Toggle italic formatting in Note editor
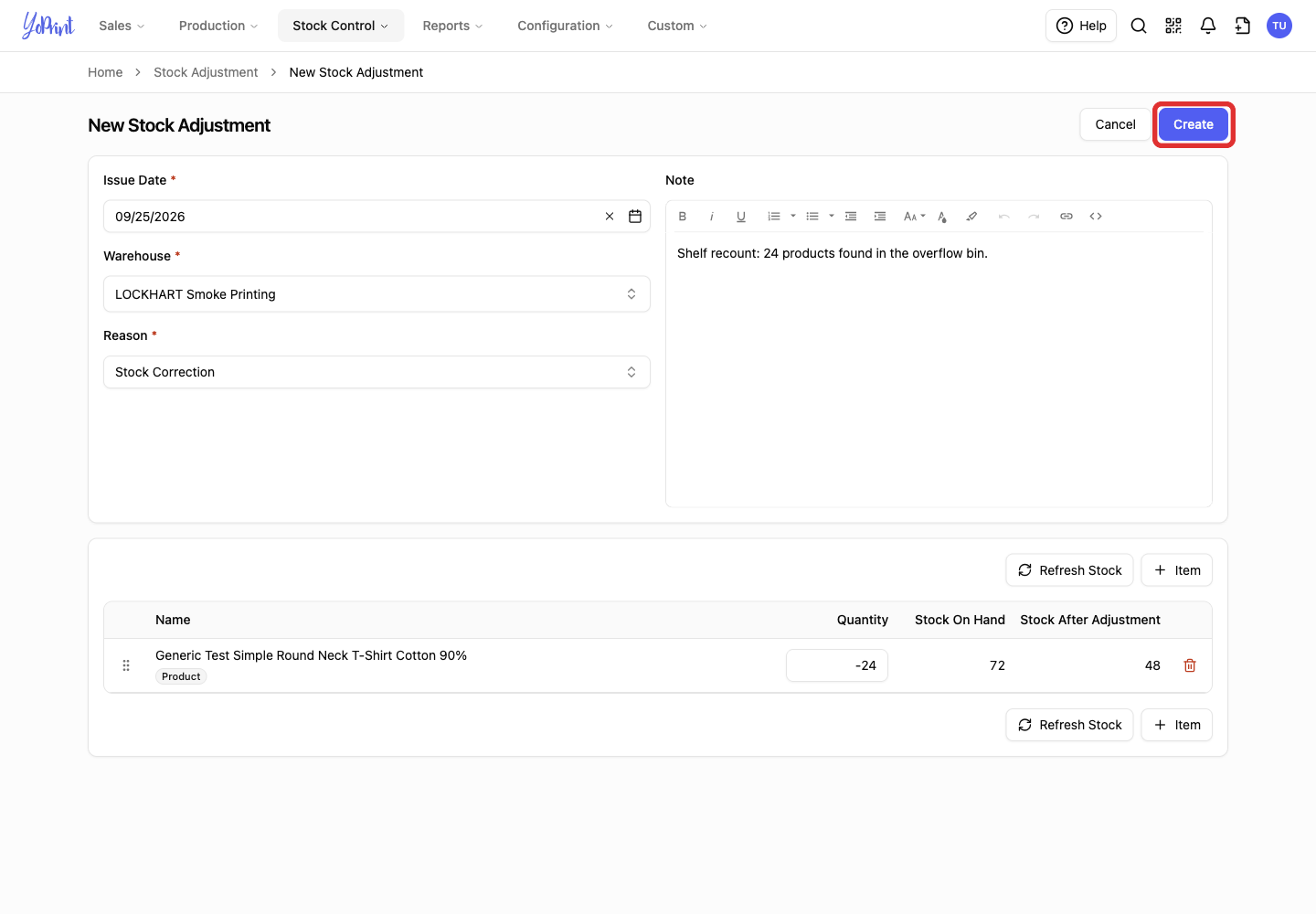1316x914 pixels. [x=712, y=217]
